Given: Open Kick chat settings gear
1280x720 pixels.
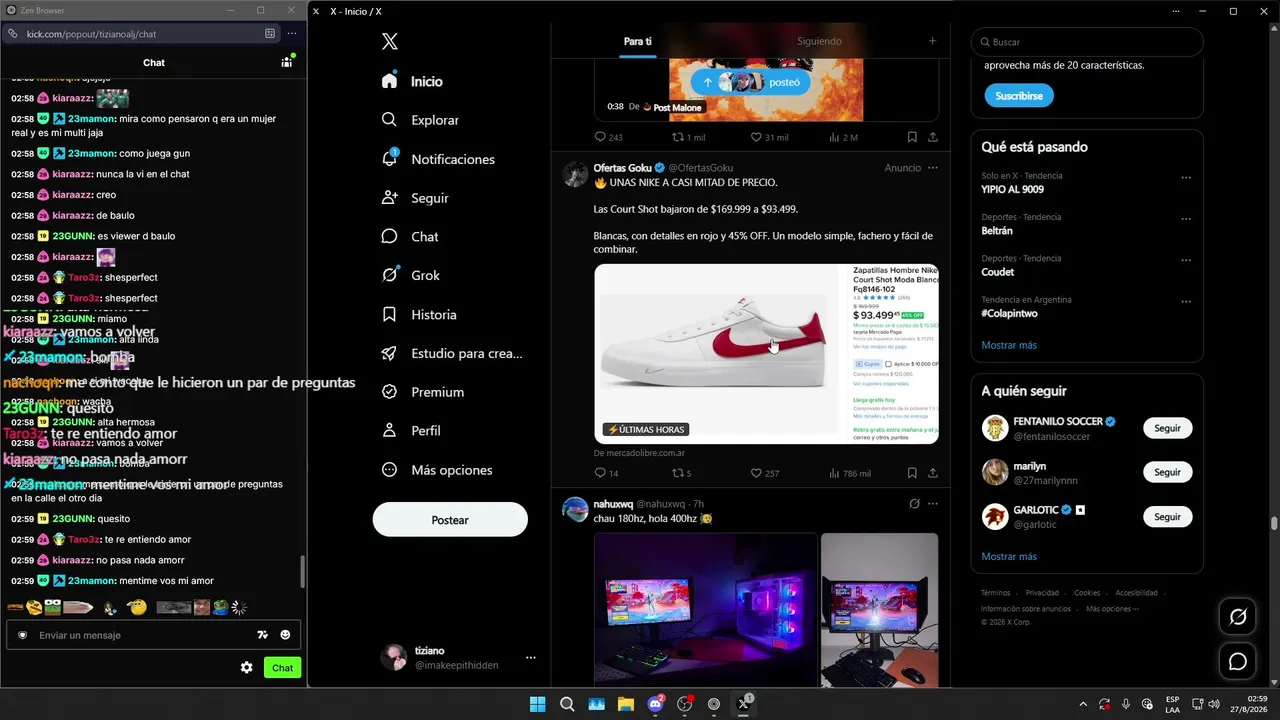Looking at the screenshot, I should [246, 668].
